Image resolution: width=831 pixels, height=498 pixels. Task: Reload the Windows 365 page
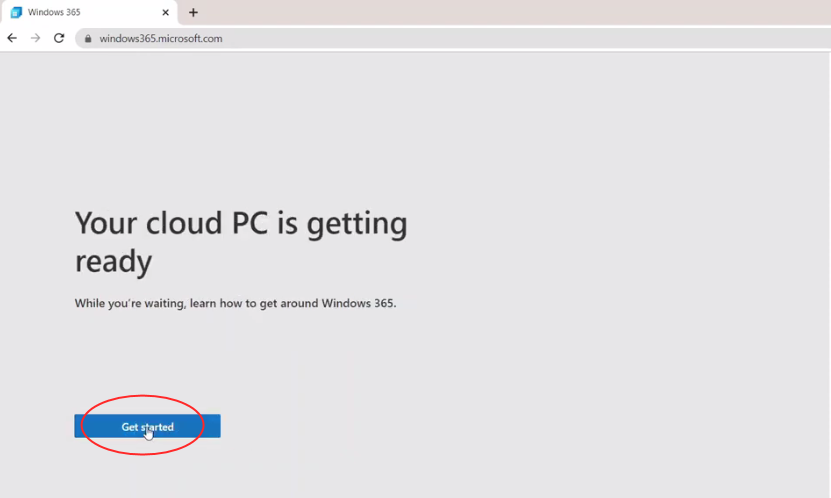[x=59, y=38]
